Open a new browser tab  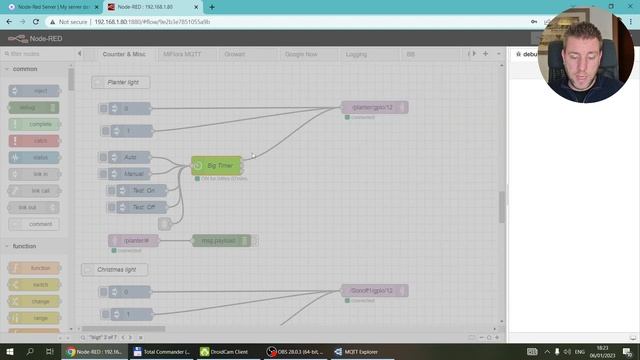[212, 7]
